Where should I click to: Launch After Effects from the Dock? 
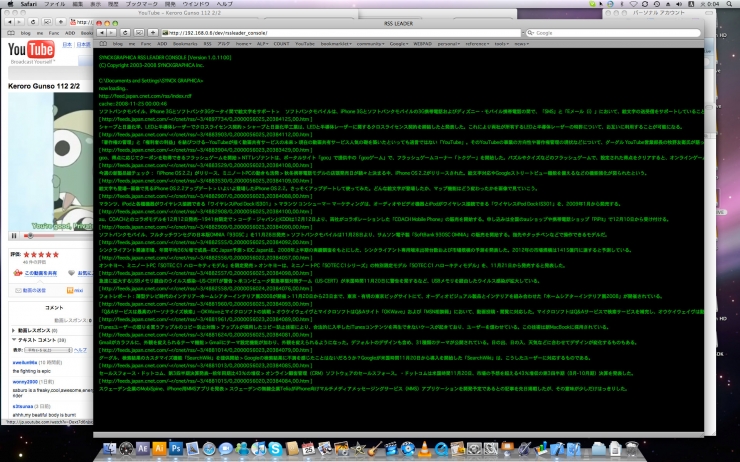click(143, 448)
